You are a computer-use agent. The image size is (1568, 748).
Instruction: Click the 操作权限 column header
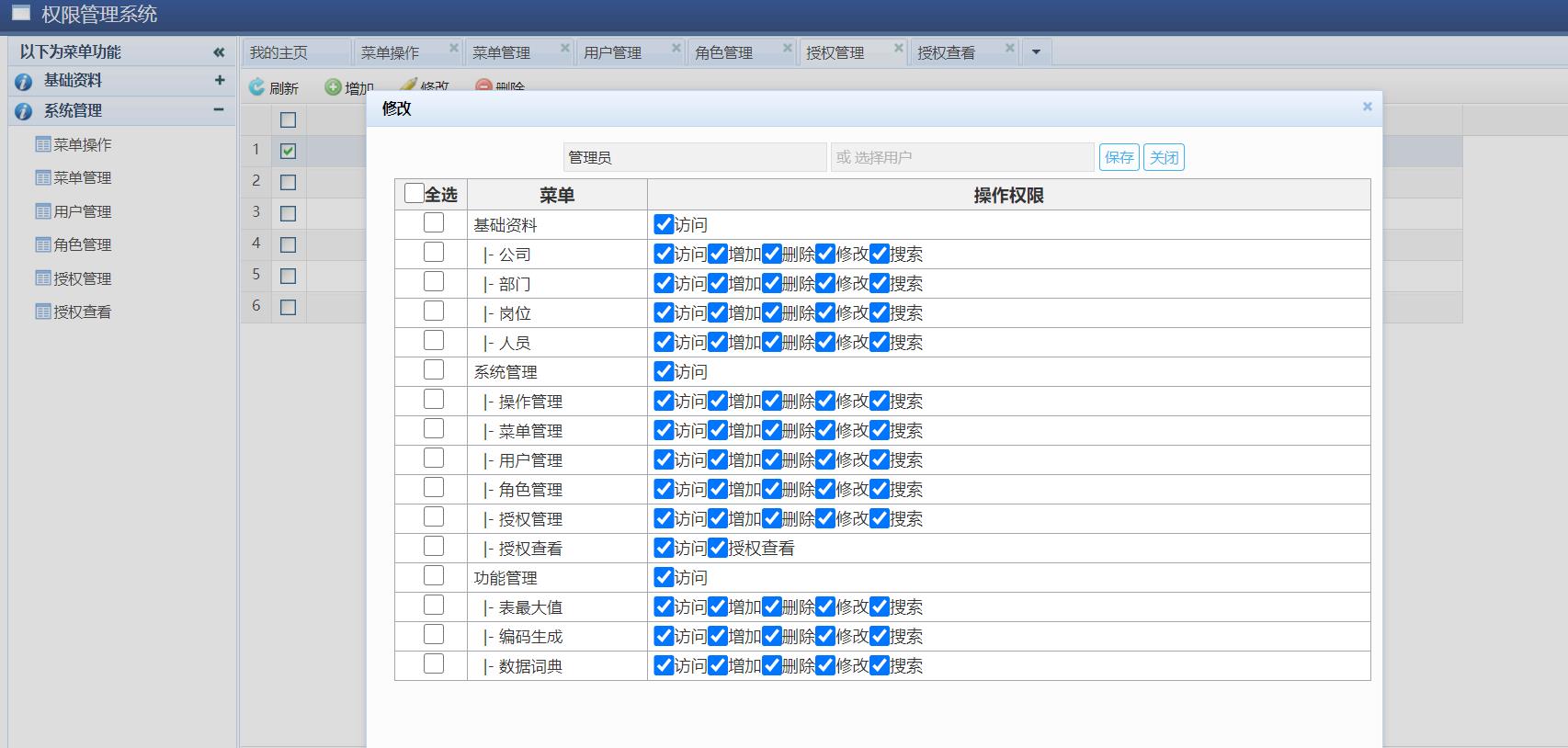[1008, 195]
